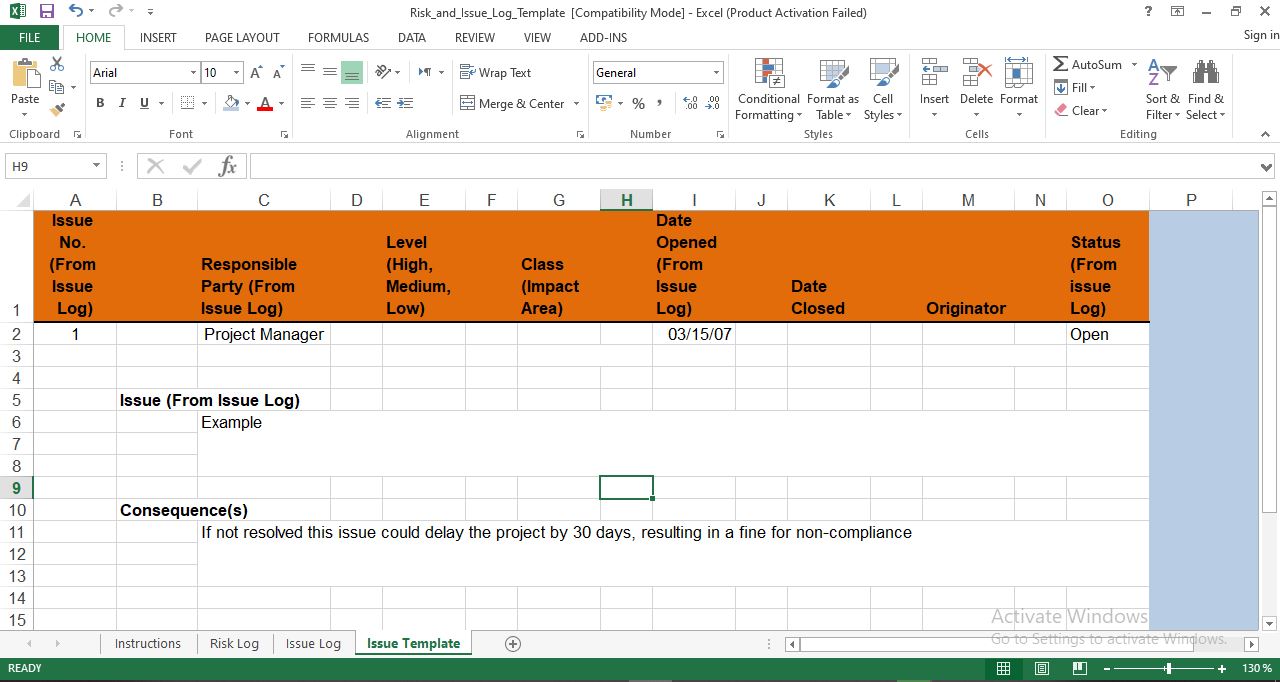1280x682 pixels.
Task: Enable Wrap Text
Action: (496, 72)
